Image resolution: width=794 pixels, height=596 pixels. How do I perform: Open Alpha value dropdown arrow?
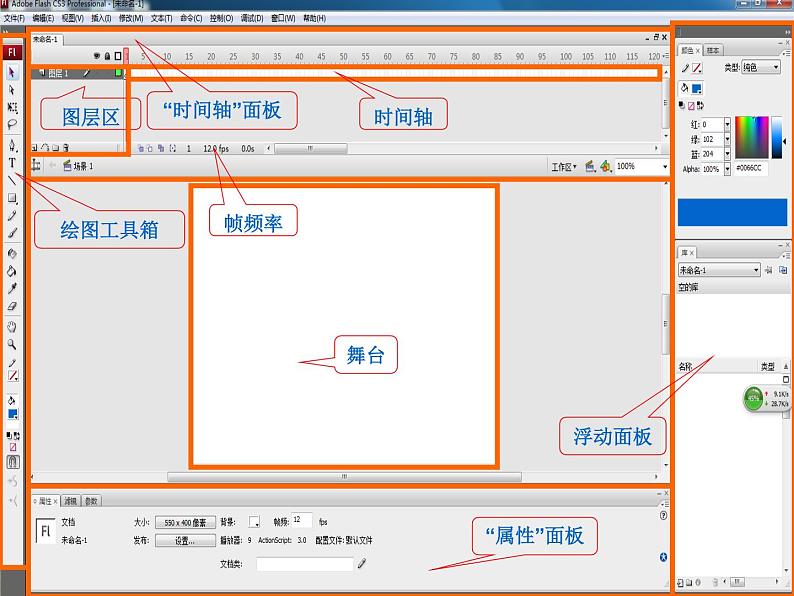pos(727,169)
